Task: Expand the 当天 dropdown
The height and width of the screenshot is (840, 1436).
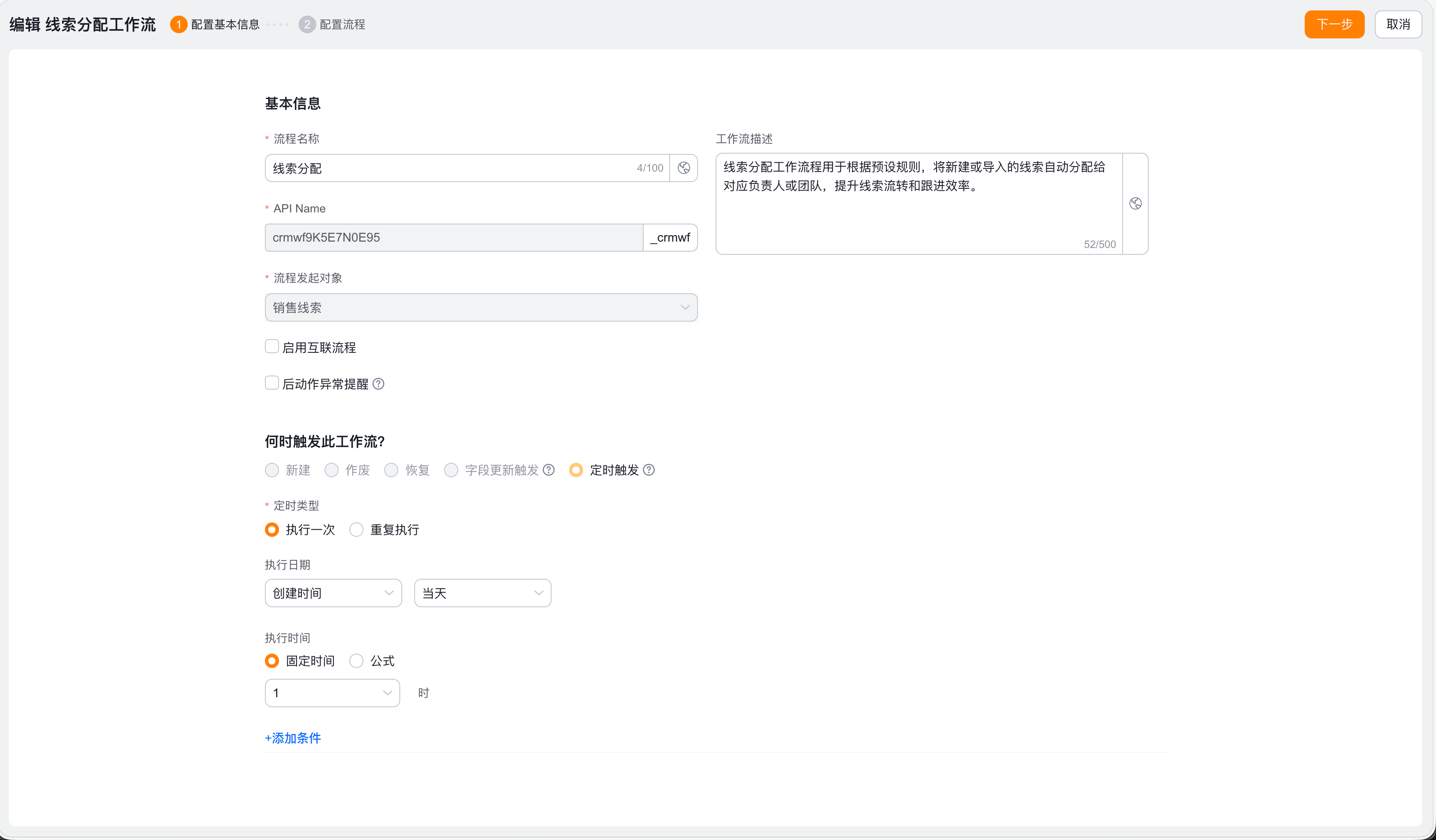Action: (483, 593)
